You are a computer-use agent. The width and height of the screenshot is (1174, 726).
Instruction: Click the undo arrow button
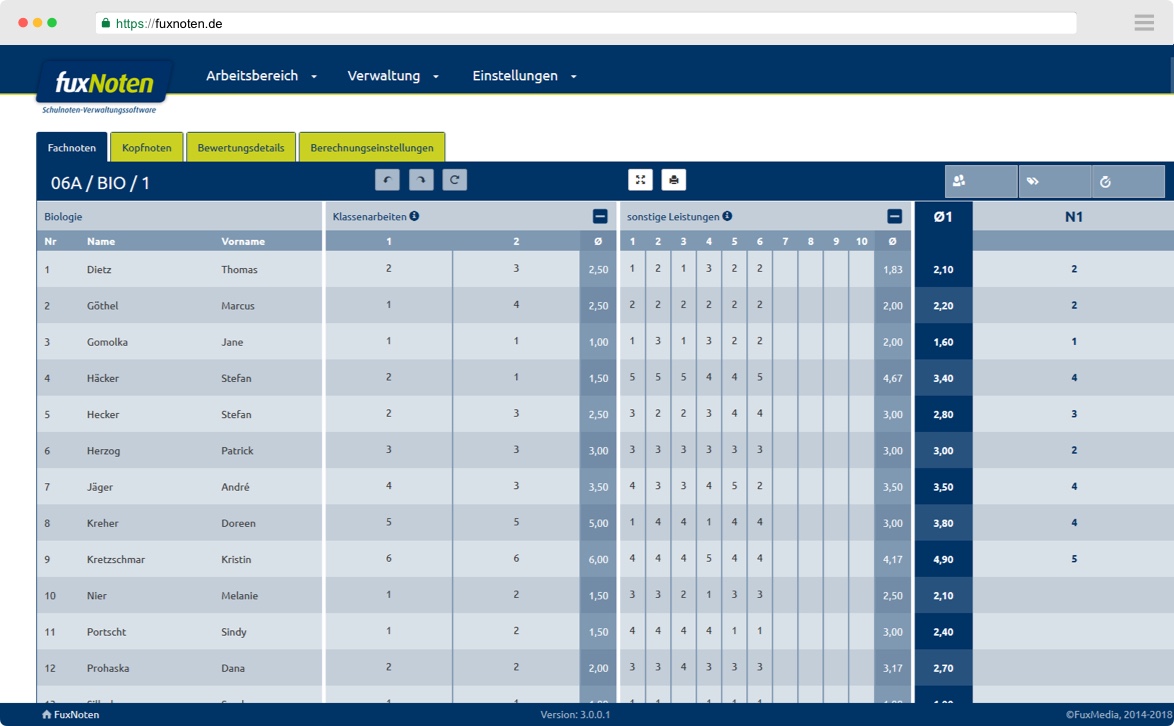pyautogui.click(x=387, y=180)
